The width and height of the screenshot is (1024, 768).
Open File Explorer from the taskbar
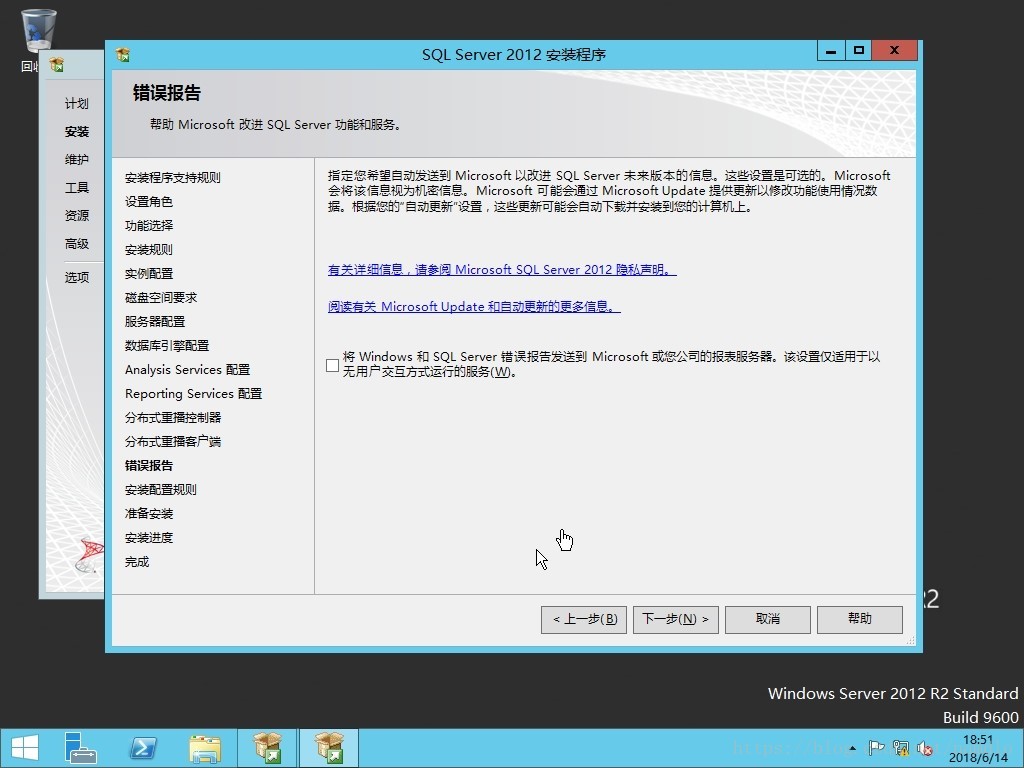click(x=205, y=748)
